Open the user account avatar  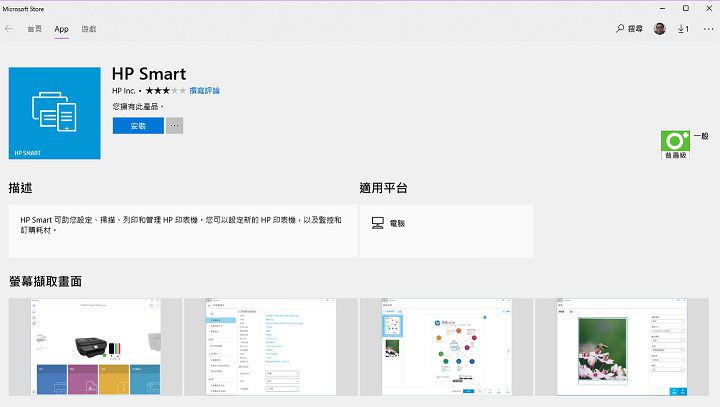point(660,29)
